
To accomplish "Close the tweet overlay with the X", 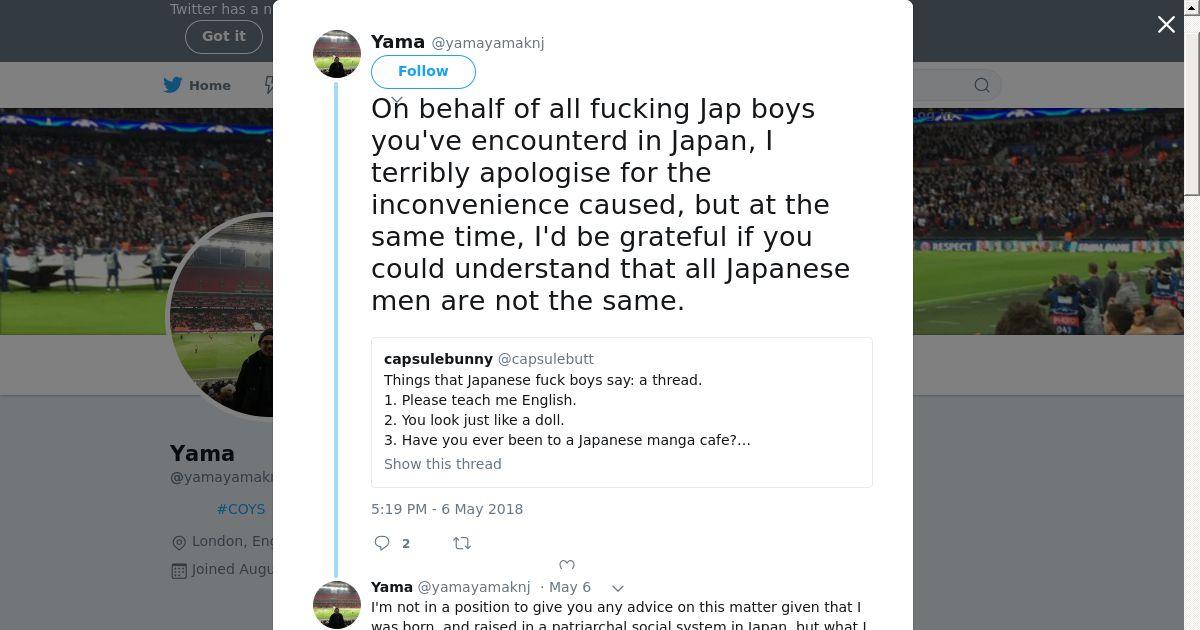I will (1166, 25).
